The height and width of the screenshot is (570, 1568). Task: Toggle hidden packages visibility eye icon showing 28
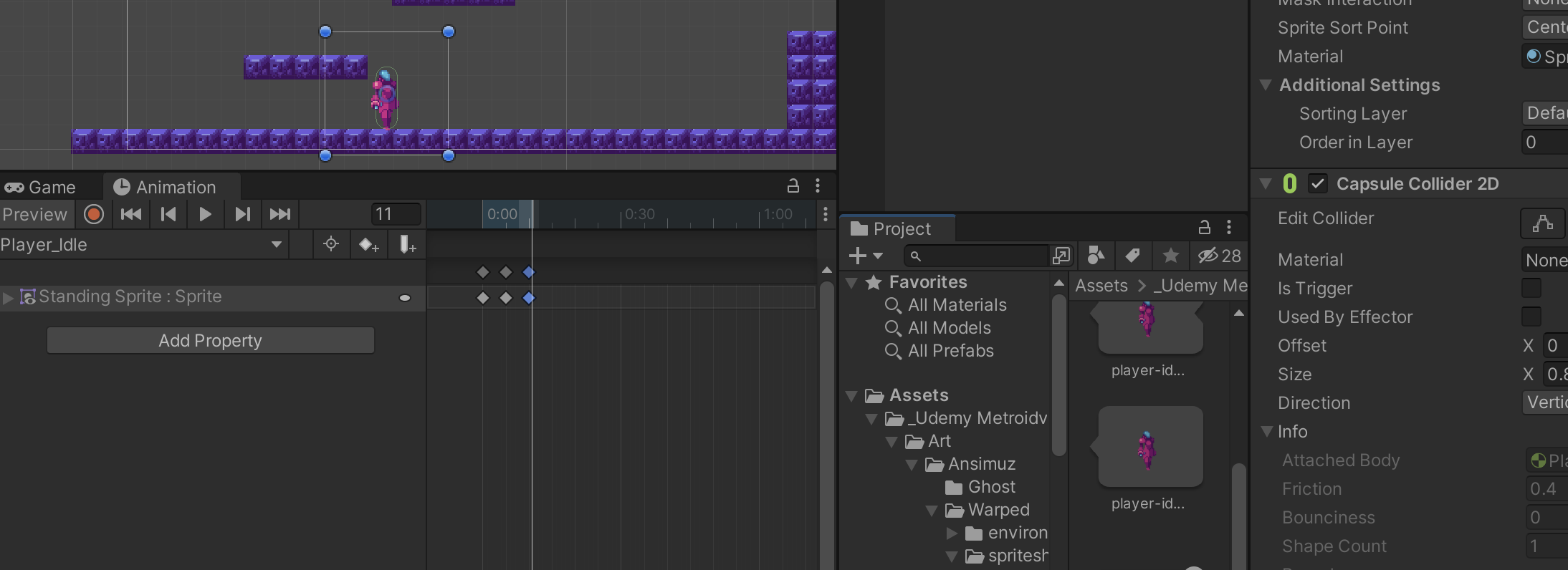pos(1220,256)
